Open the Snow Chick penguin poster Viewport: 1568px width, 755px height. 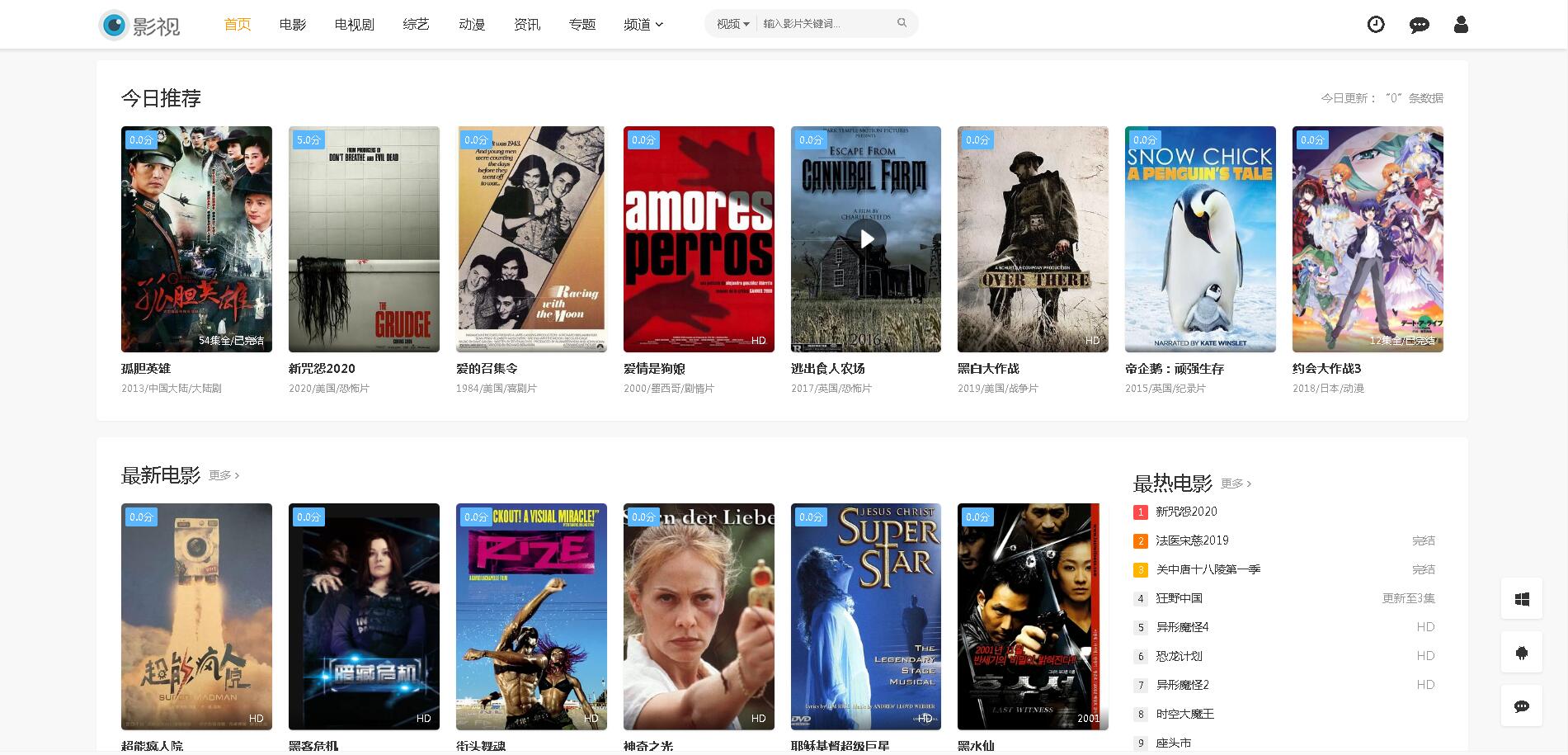1199,239
